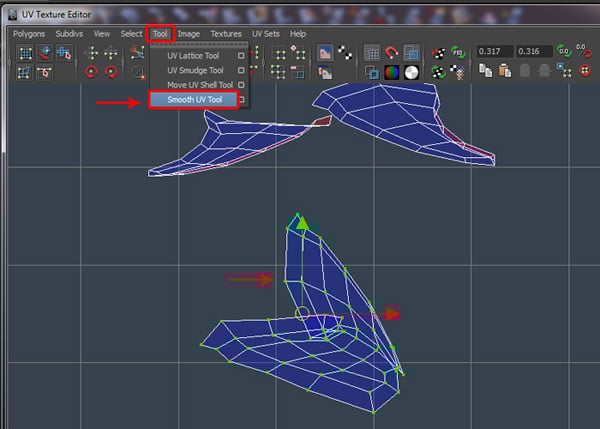Open UV Smudge Tool option box
Image resolution: width=600 pixels, height=429 pixels.
click(241, 70)
